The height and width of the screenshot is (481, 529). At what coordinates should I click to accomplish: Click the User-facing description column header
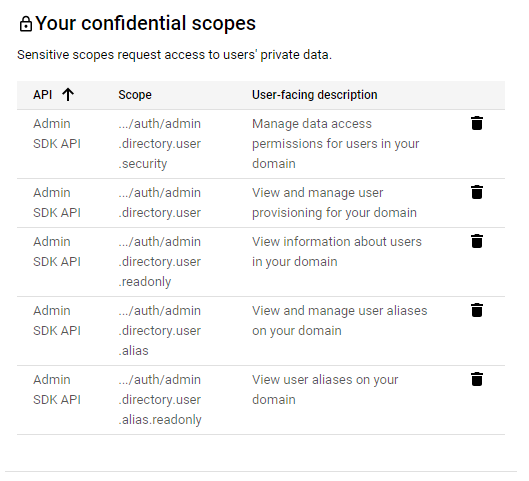314,95
